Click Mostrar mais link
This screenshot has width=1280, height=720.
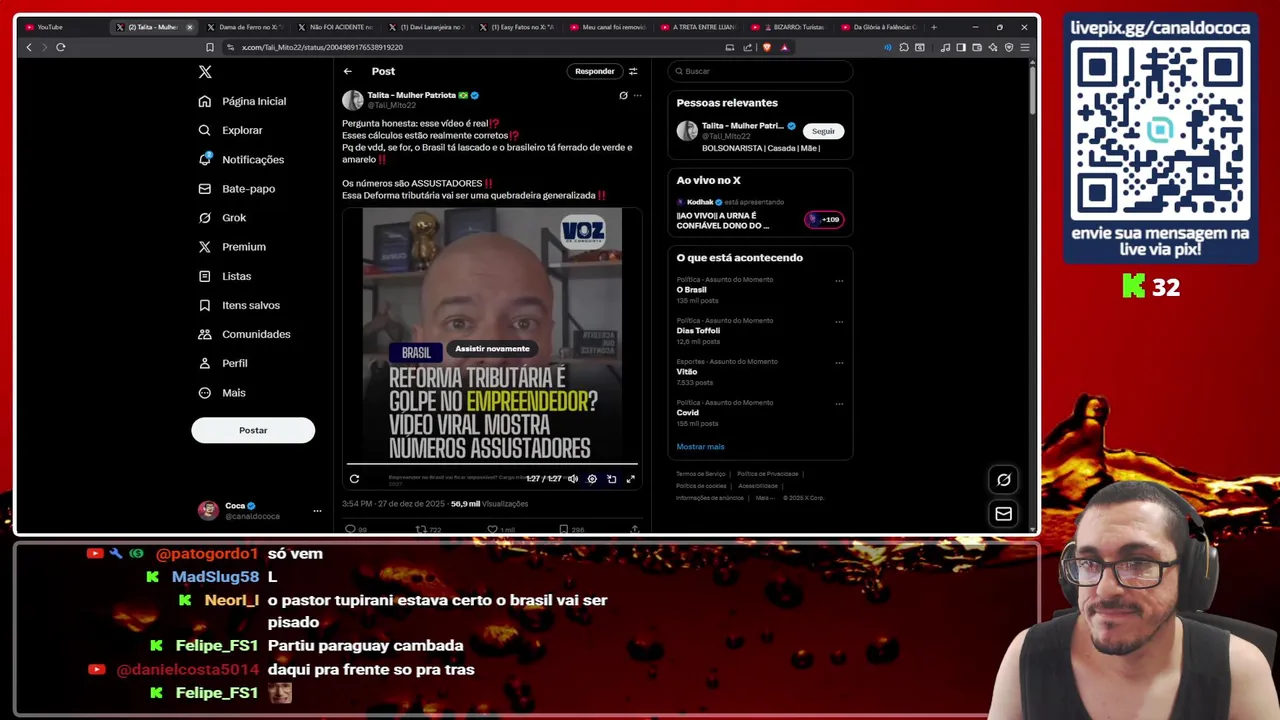700,447
